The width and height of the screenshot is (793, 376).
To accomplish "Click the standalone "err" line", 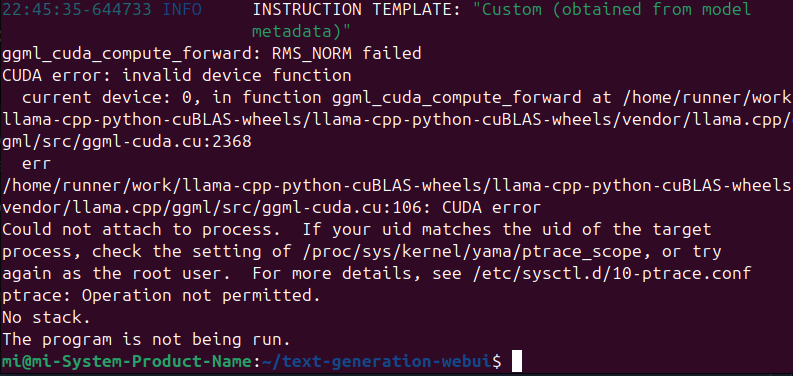I will click(x=37, y=164).
